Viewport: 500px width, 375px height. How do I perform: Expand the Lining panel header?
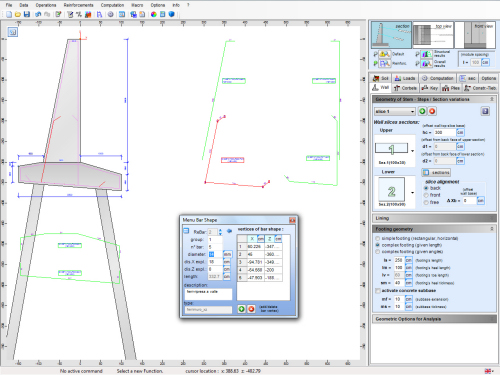pos(434,218)
